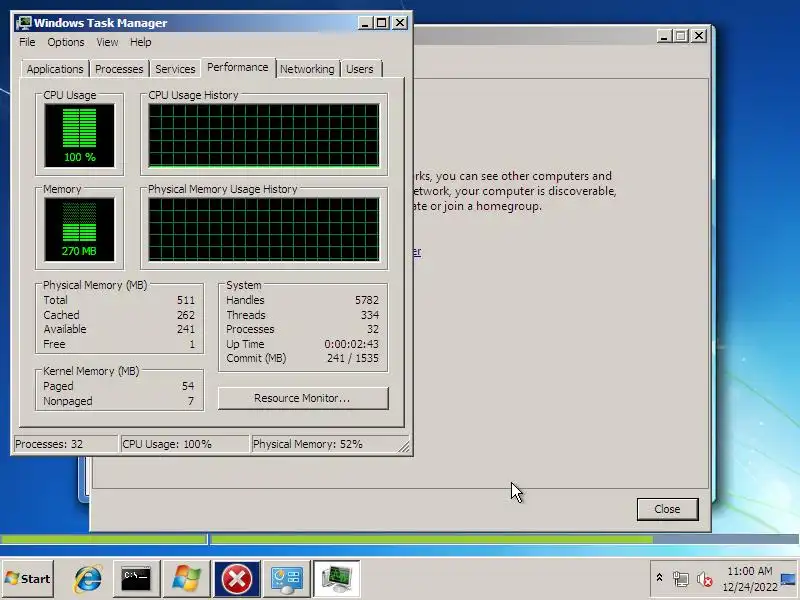
Task: Click the Task Manager taskbar icon
Action: (336, 579)
